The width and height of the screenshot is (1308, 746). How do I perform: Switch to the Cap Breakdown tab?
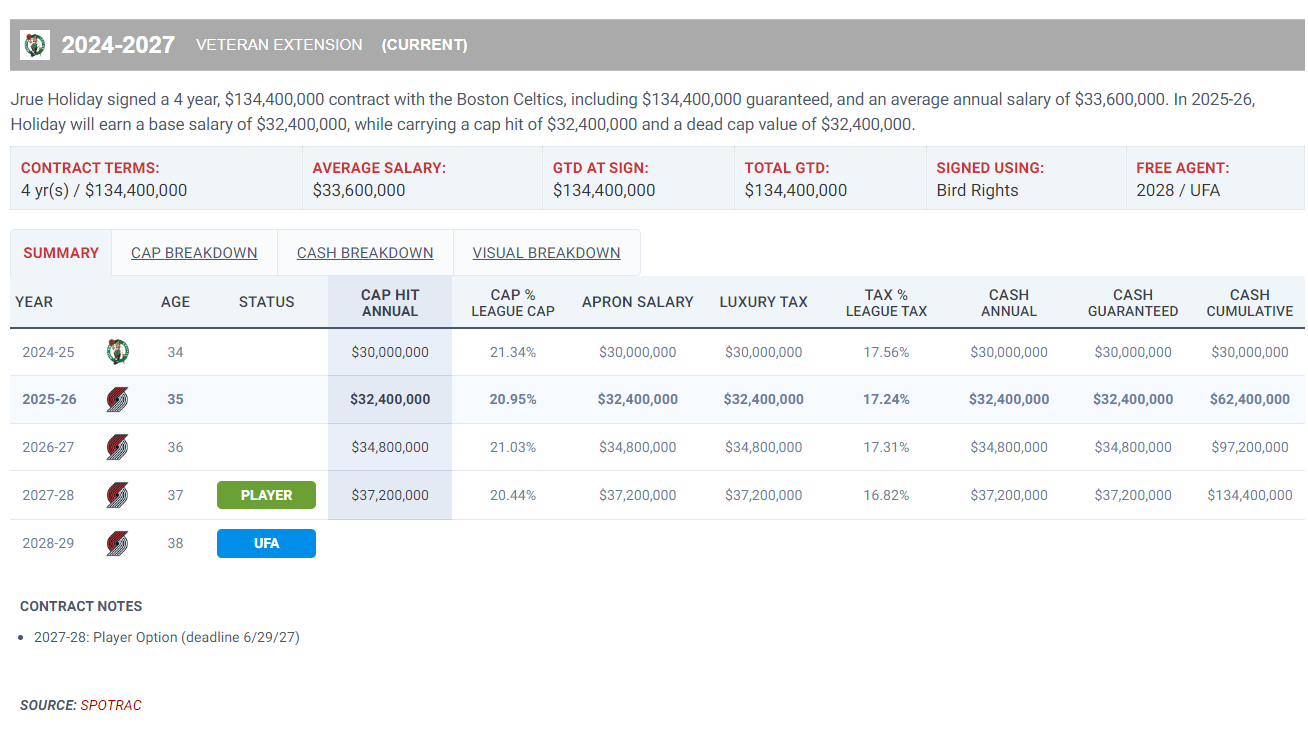click(x=194, y=253)
